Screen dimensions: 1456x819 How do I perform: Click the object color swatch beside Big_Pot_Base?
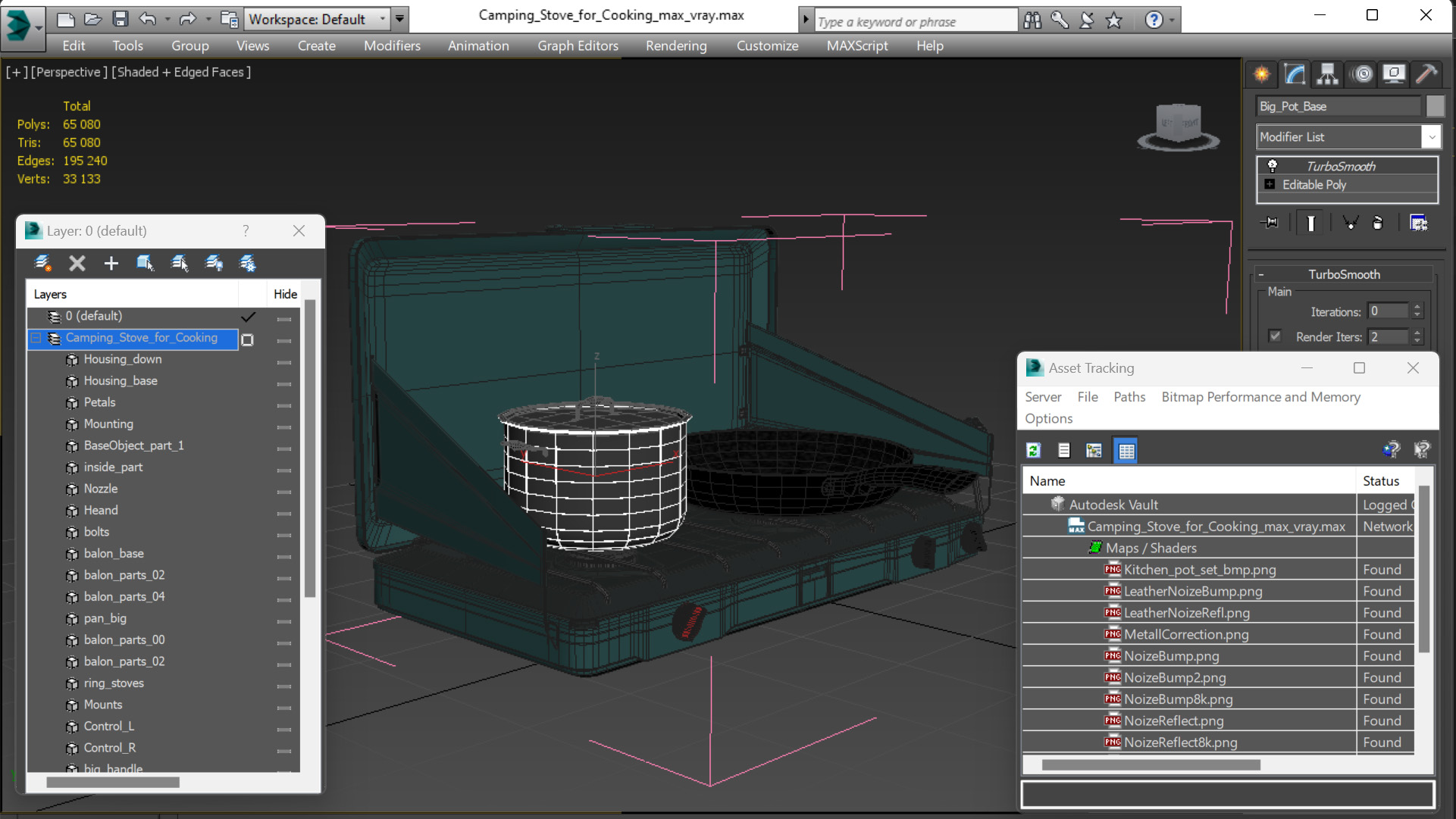[1435, 106]
